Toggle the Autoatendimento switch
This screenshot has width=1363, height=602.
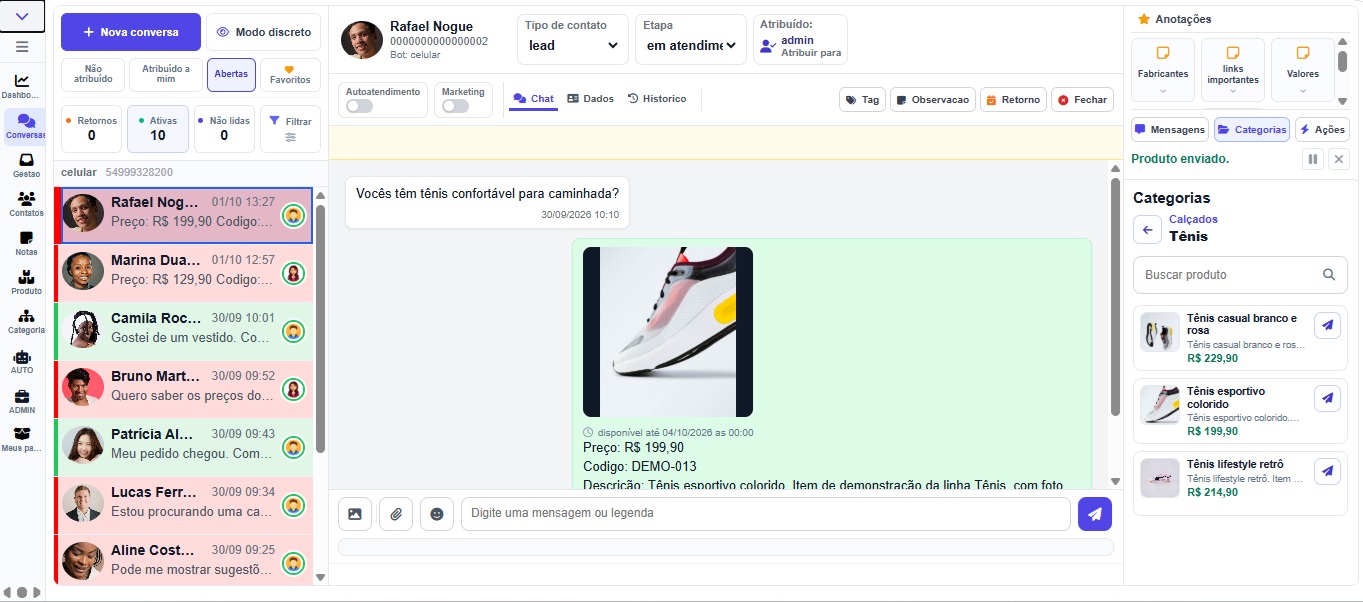(x=359, y=106)
